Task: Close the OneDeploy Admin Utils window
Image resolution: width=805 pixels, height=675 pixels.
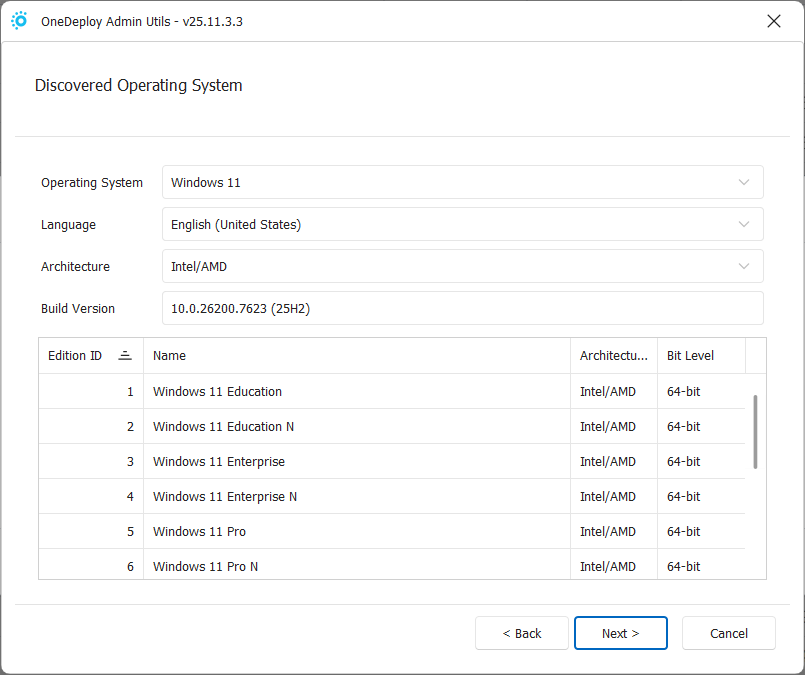Action: click(773, 21)
